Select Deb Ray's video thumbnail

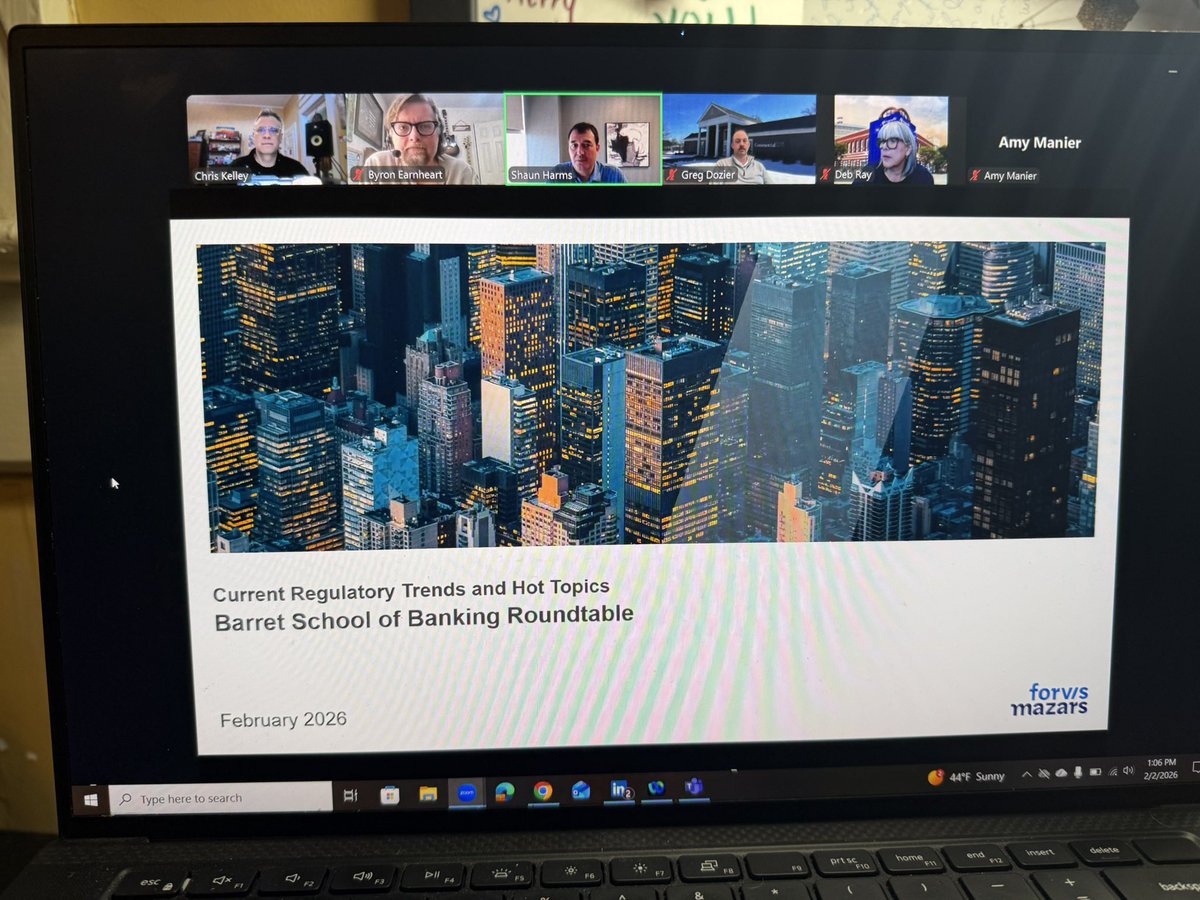coord(891,139)
